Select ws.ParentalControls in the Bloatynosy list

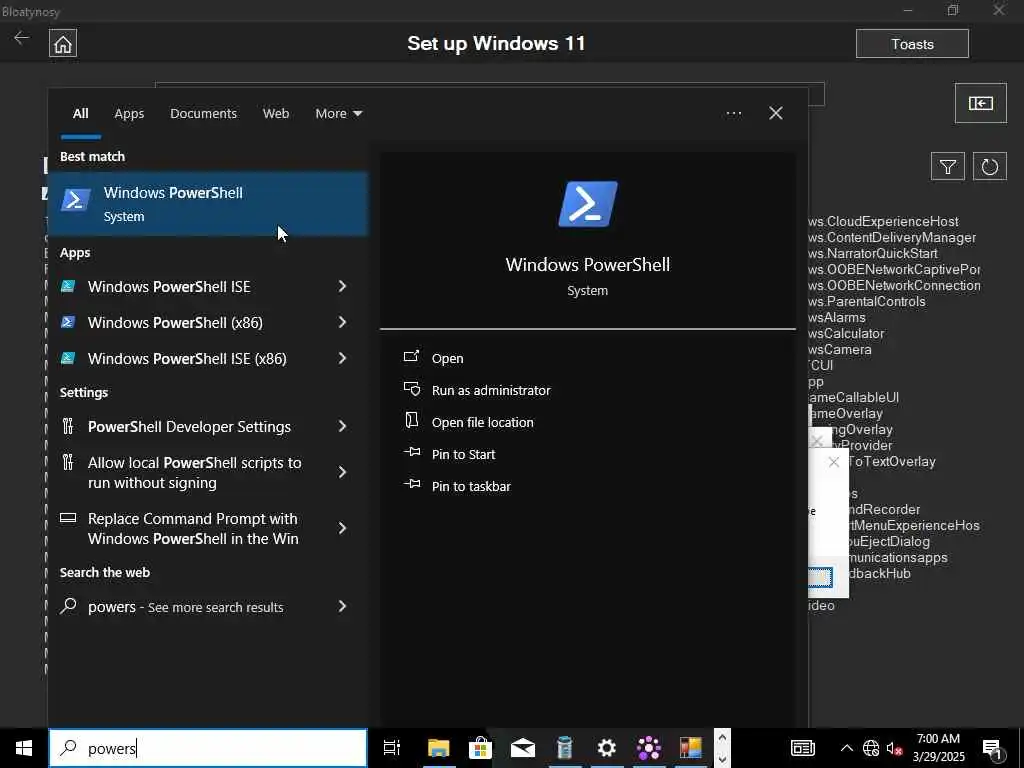tap(867, 302)
